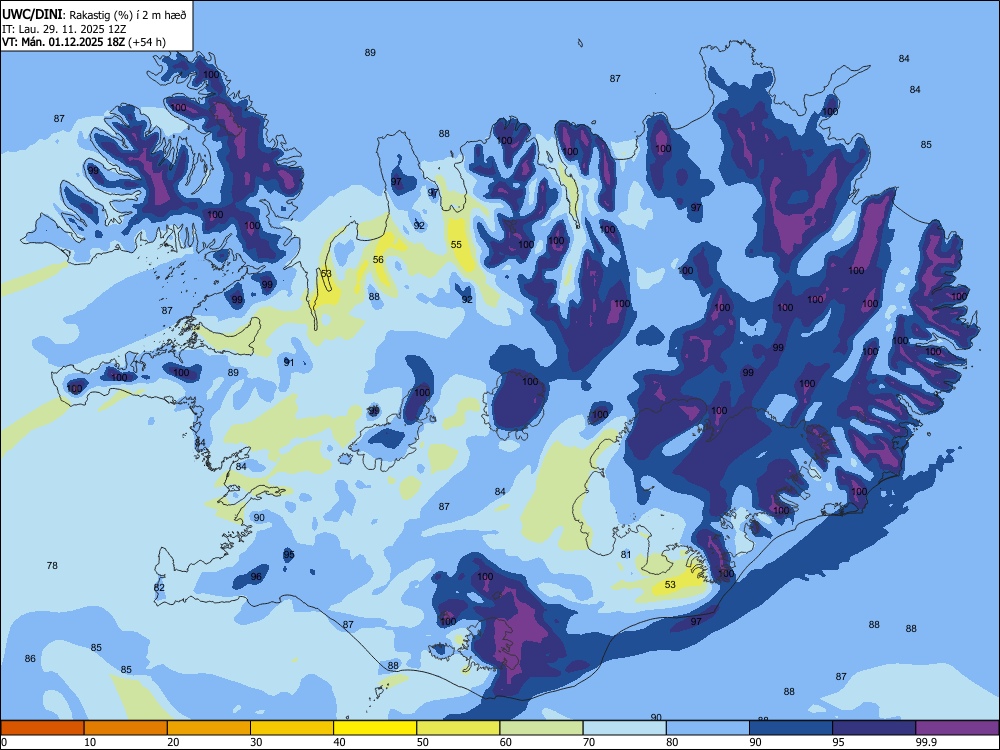
Task: Pick the pale yellow 50–60 legend swatch
Action: [458, 728]
